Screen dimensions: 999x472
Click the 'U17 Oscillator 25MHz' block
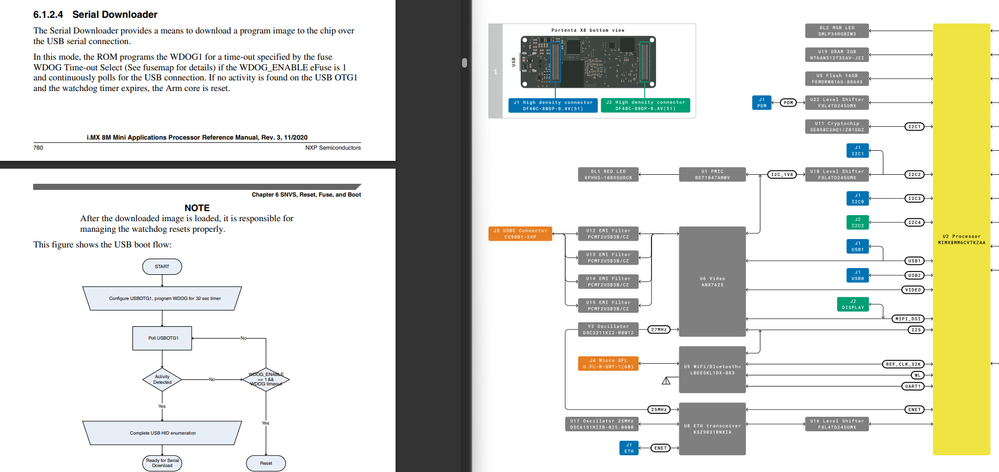point(601,424)
